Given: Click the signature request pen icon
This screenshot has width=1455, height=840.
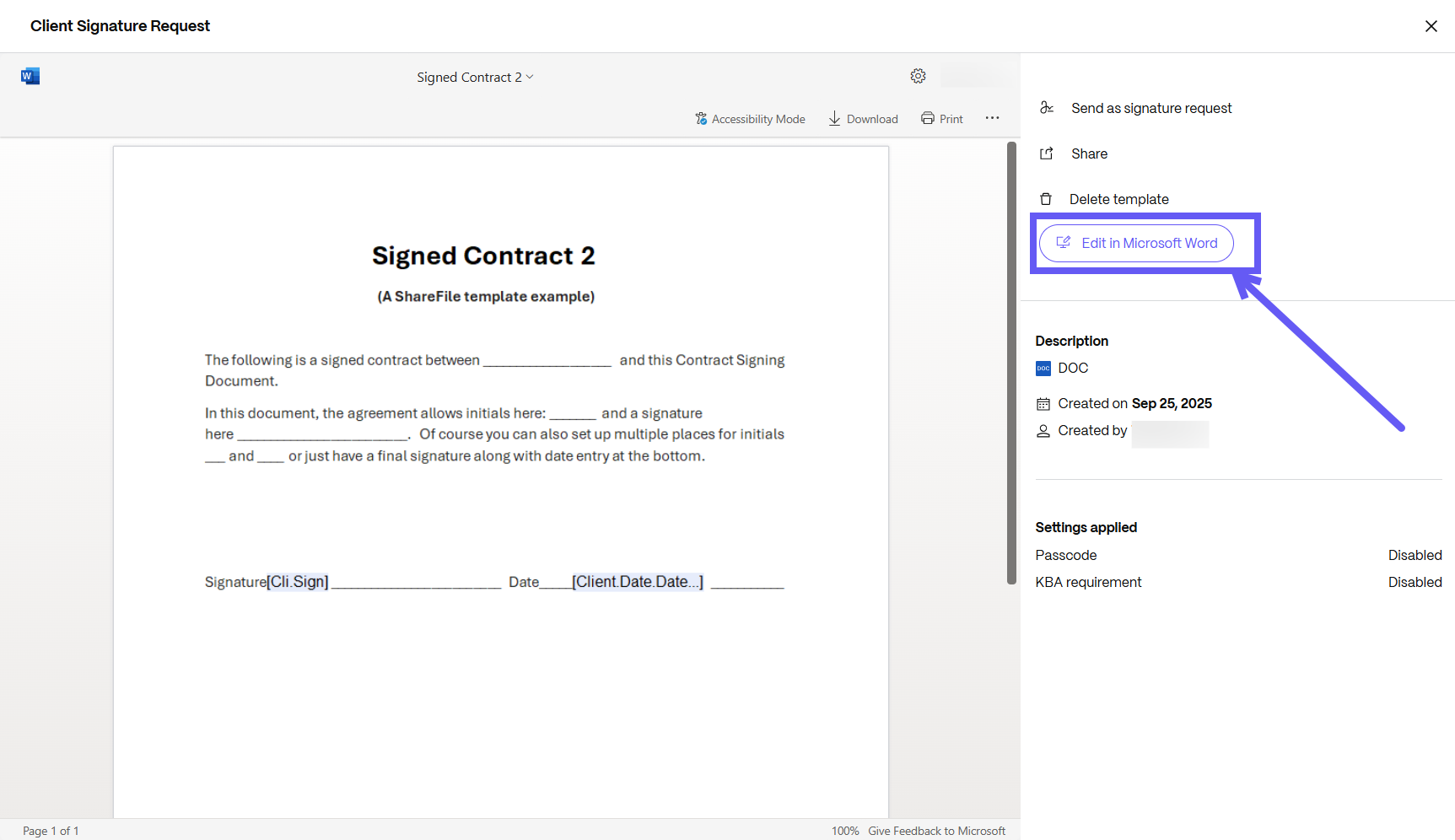Looking at the screenshot, I should point(1047,108).
